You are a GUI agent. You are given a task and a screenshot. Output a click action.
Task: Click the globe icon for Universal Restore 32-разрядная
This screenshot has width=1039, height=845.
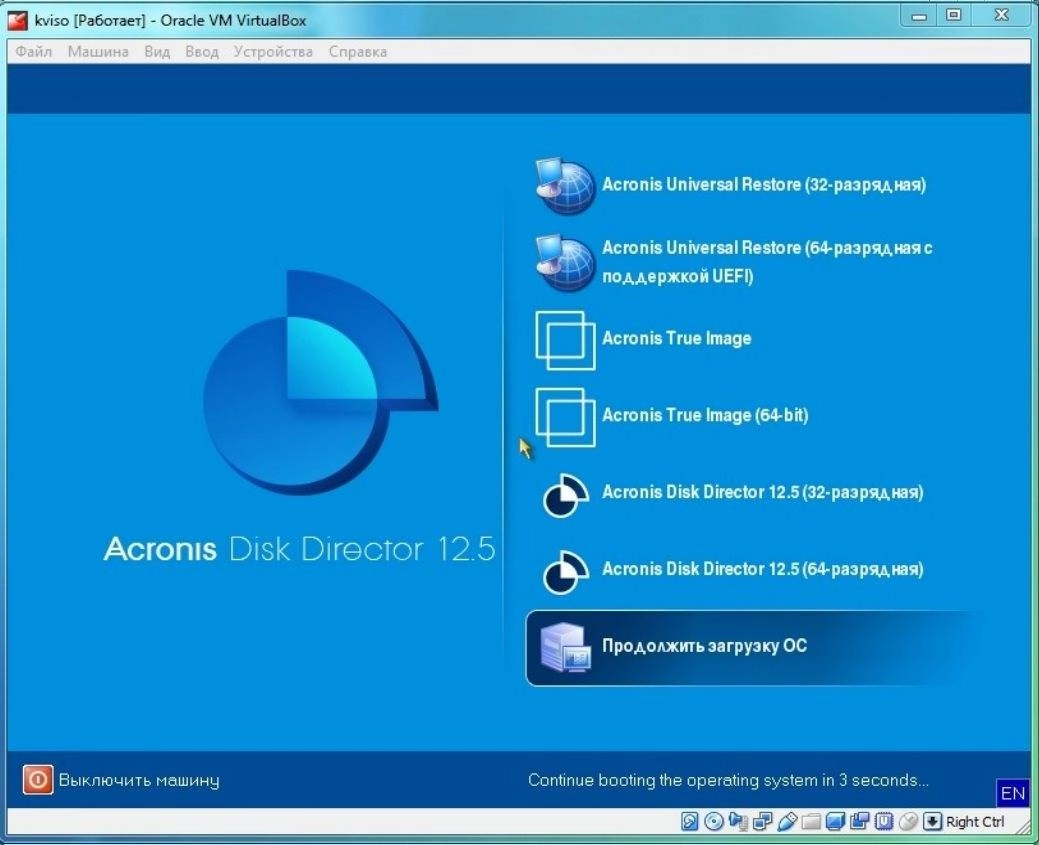(x=565, y=186)
